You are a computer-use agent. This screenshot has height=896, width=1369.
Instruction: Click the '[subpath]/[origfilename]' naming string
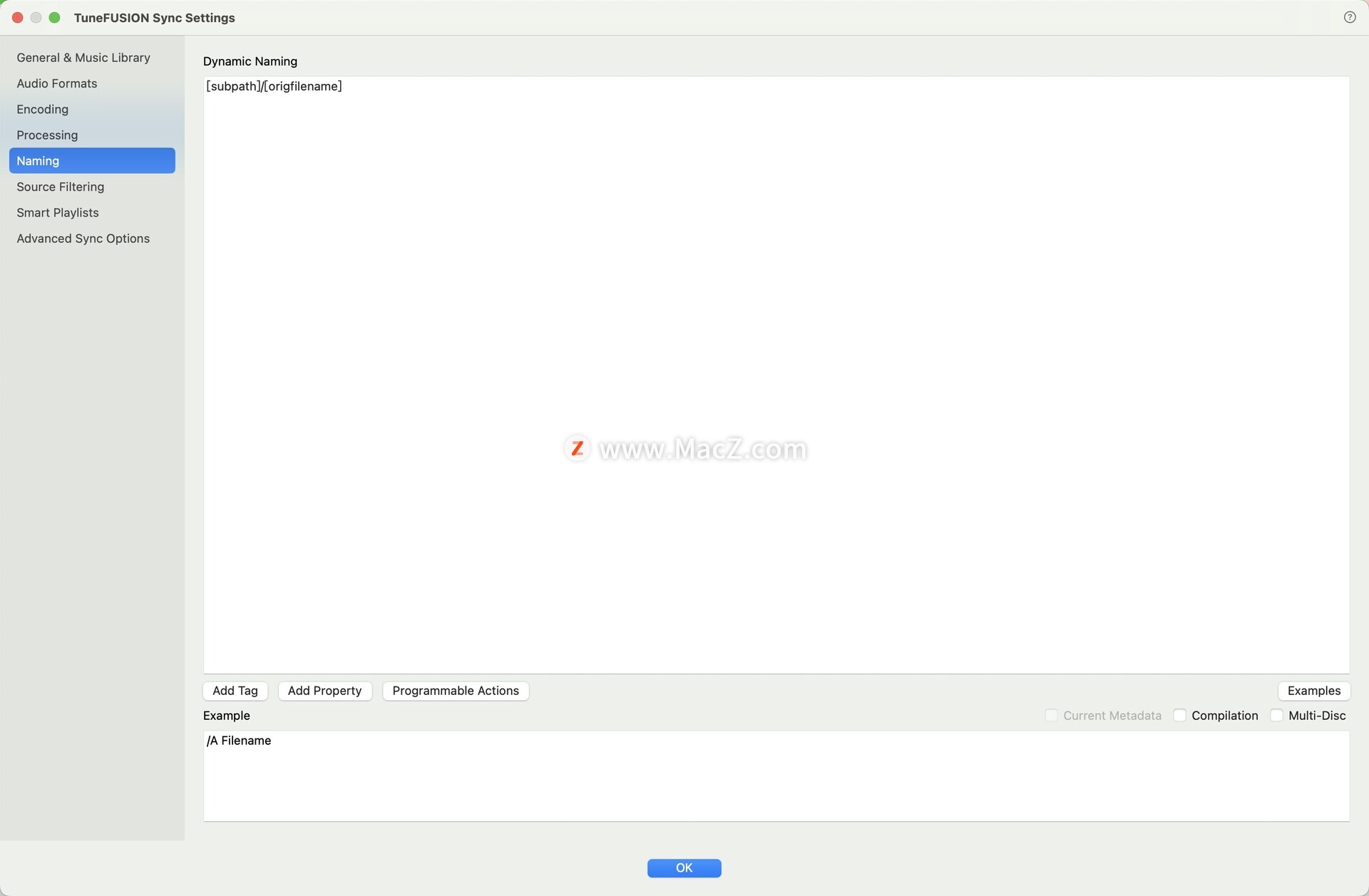(x=275, y=86)
